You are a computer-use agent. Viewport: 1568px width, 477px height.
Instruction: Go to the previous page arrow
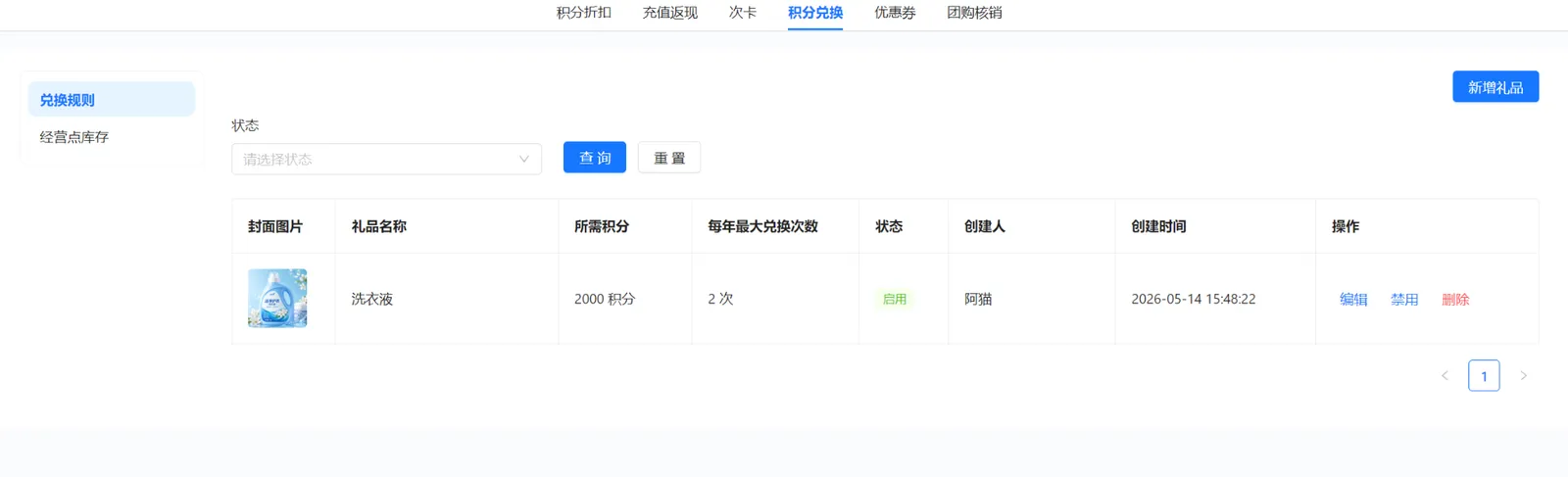pos(1445,375)
